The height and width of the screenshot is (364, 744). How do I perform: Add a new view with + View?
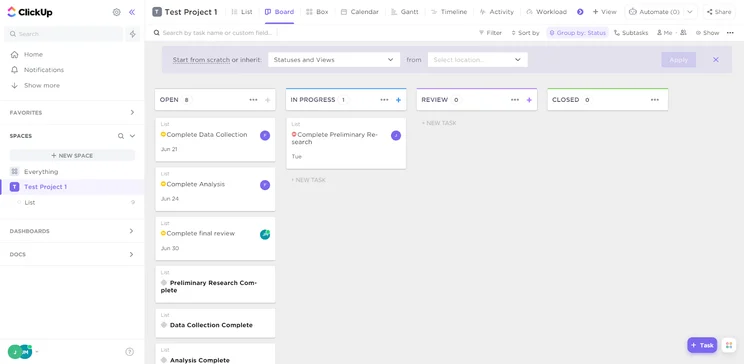(604, 12)
